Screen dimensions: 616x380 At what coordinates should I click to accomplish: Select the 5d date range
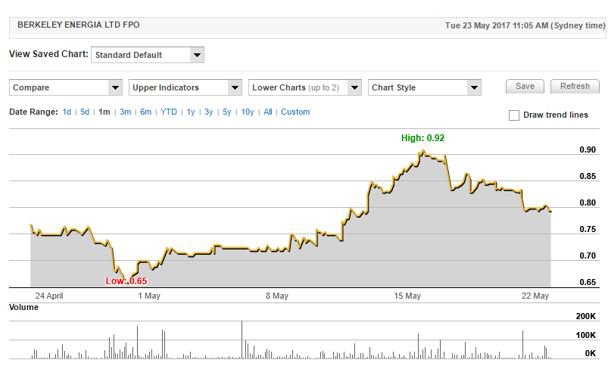point(85,112)
